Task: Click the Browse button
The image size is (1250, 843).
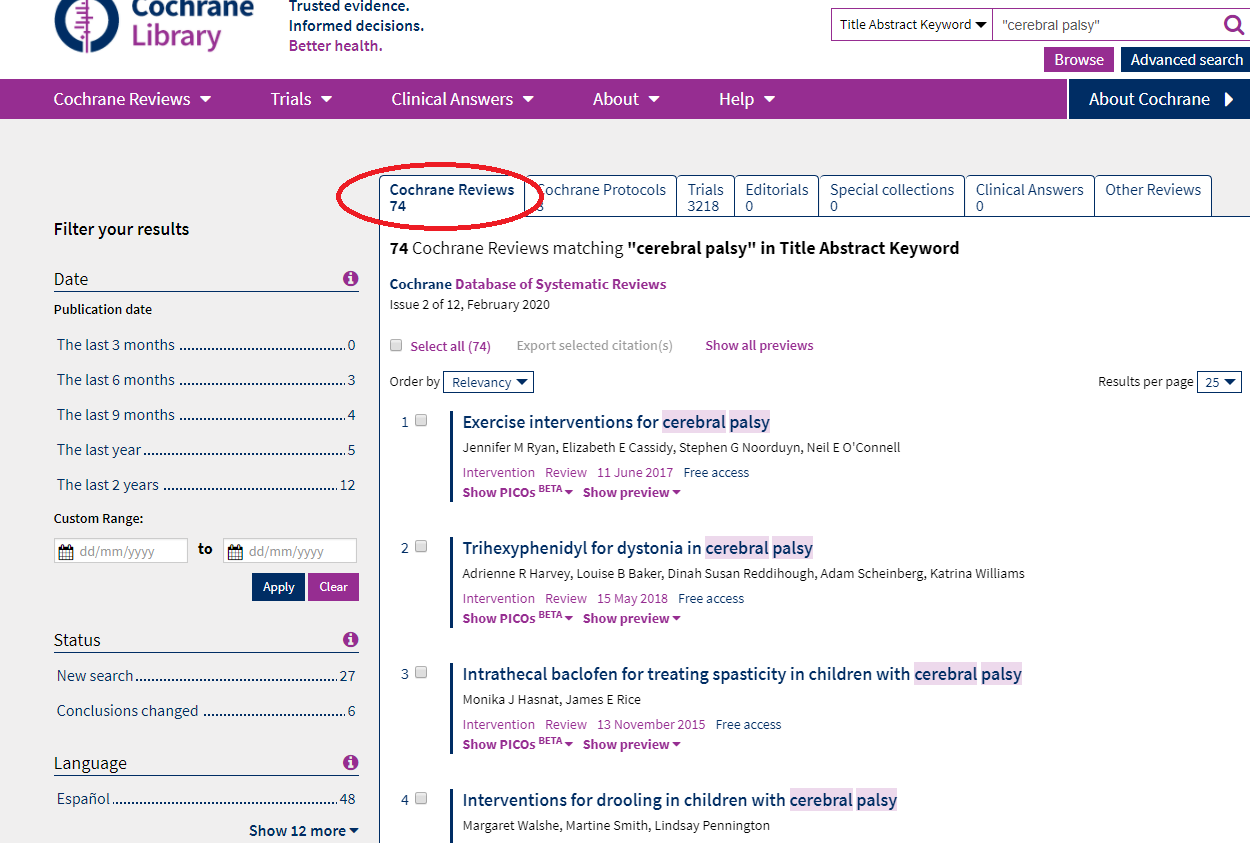Action: coord(1079,60)
